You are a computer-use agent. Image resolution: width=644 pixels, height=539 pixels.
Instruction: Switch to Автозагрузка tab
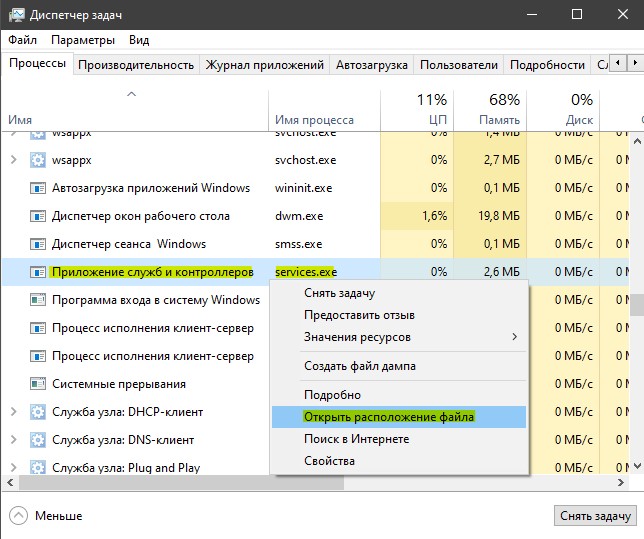click(372, 65)
